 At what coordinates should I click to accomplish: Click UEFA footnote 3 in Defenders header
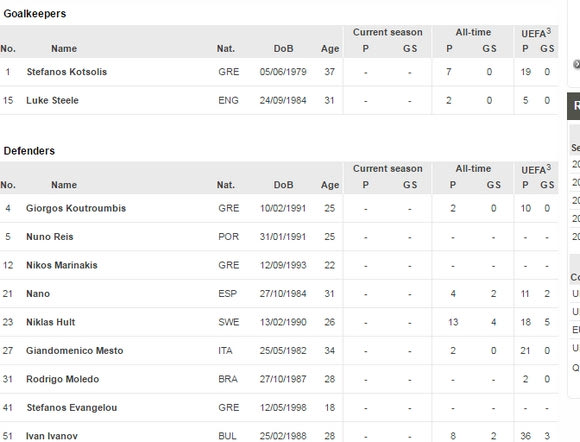coord(549,167)
